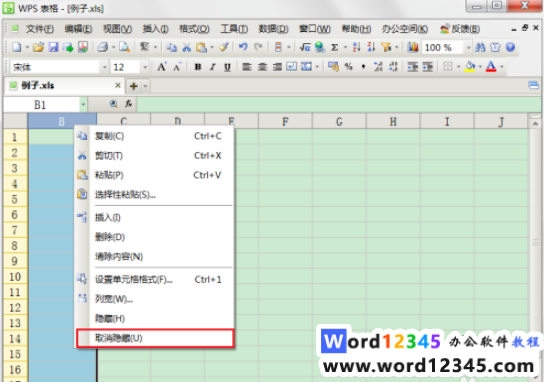This screenshot has width=544, height=382.
Task: Click the Copy icon in toolbar
Action: 171,47
